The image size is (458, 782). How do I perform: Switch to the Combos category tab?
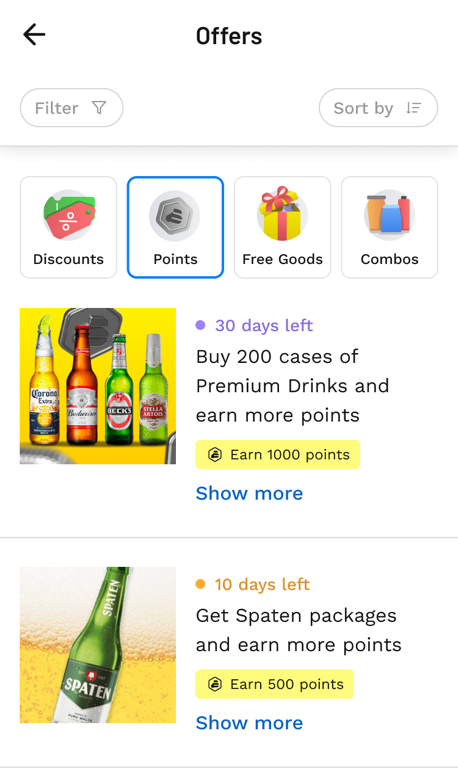[x=390, y=227]
